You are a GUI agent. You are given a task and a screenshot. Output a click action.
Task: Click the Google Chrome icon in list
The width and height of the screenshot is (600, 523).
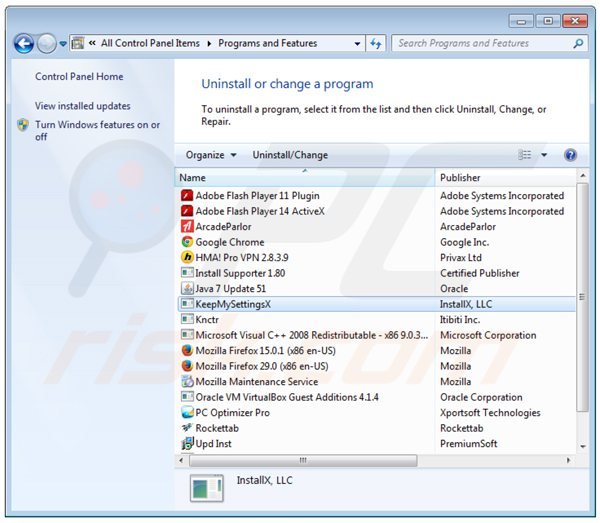(x=187, y=242)
